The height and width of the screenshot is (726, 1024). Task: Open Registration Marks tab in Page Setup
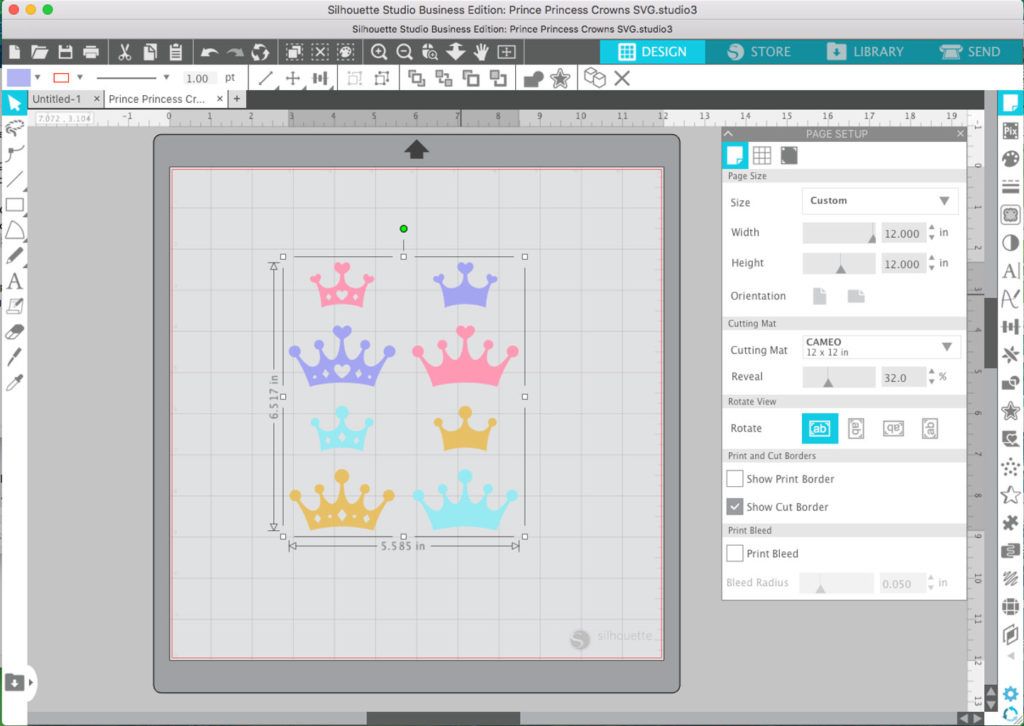pos(789,155)
